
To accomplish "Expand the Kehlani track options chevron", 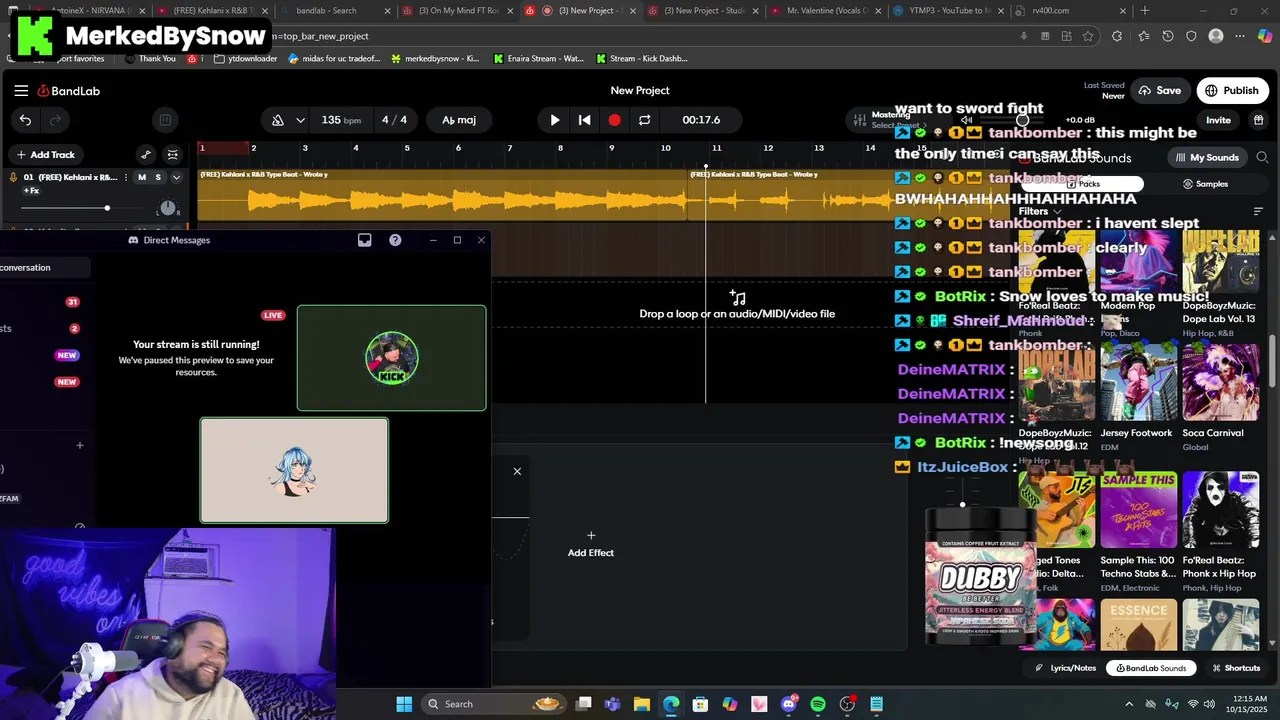I will (x=176, y=177).
